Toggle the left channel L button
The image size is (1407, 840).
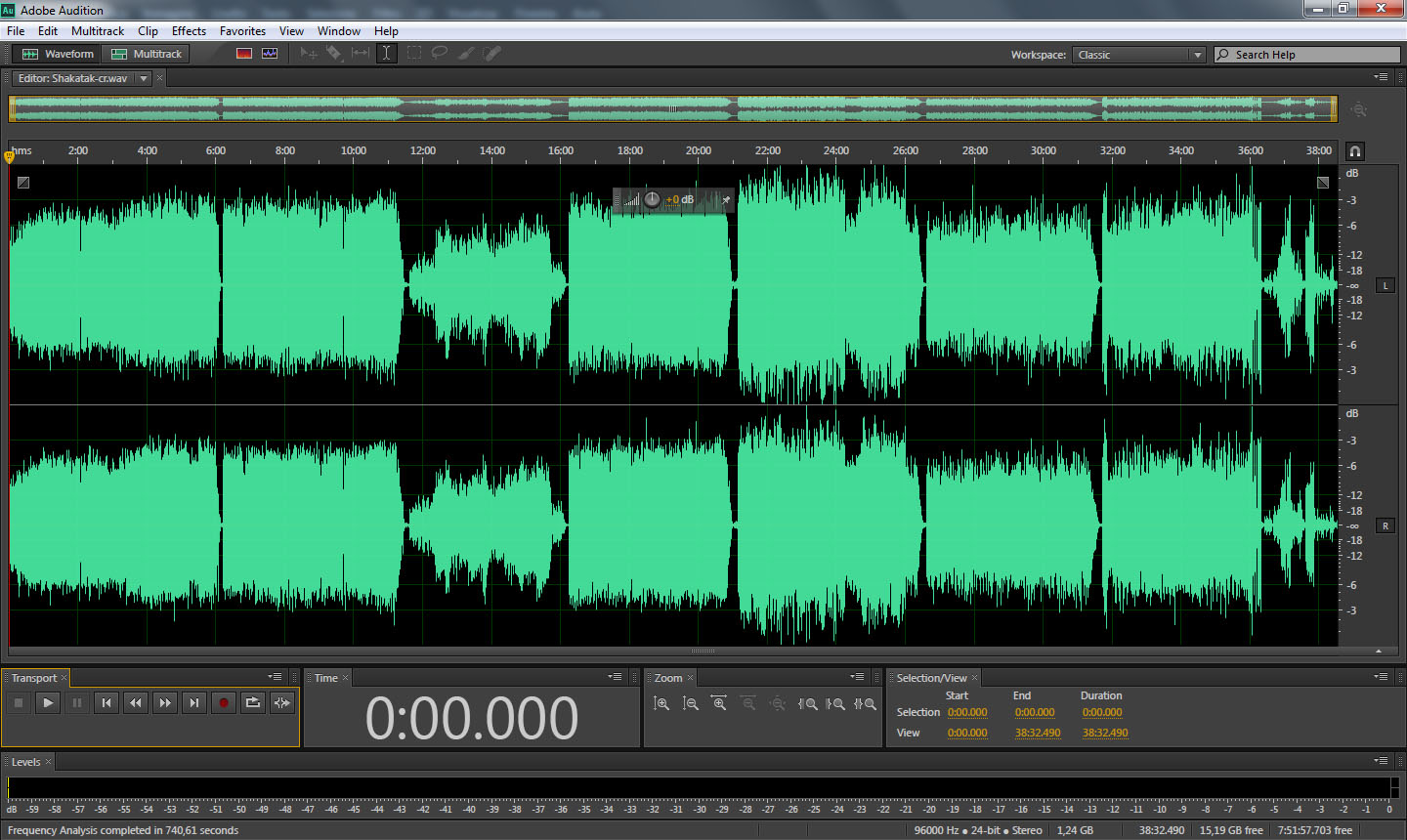click(x=1385, y=285)
